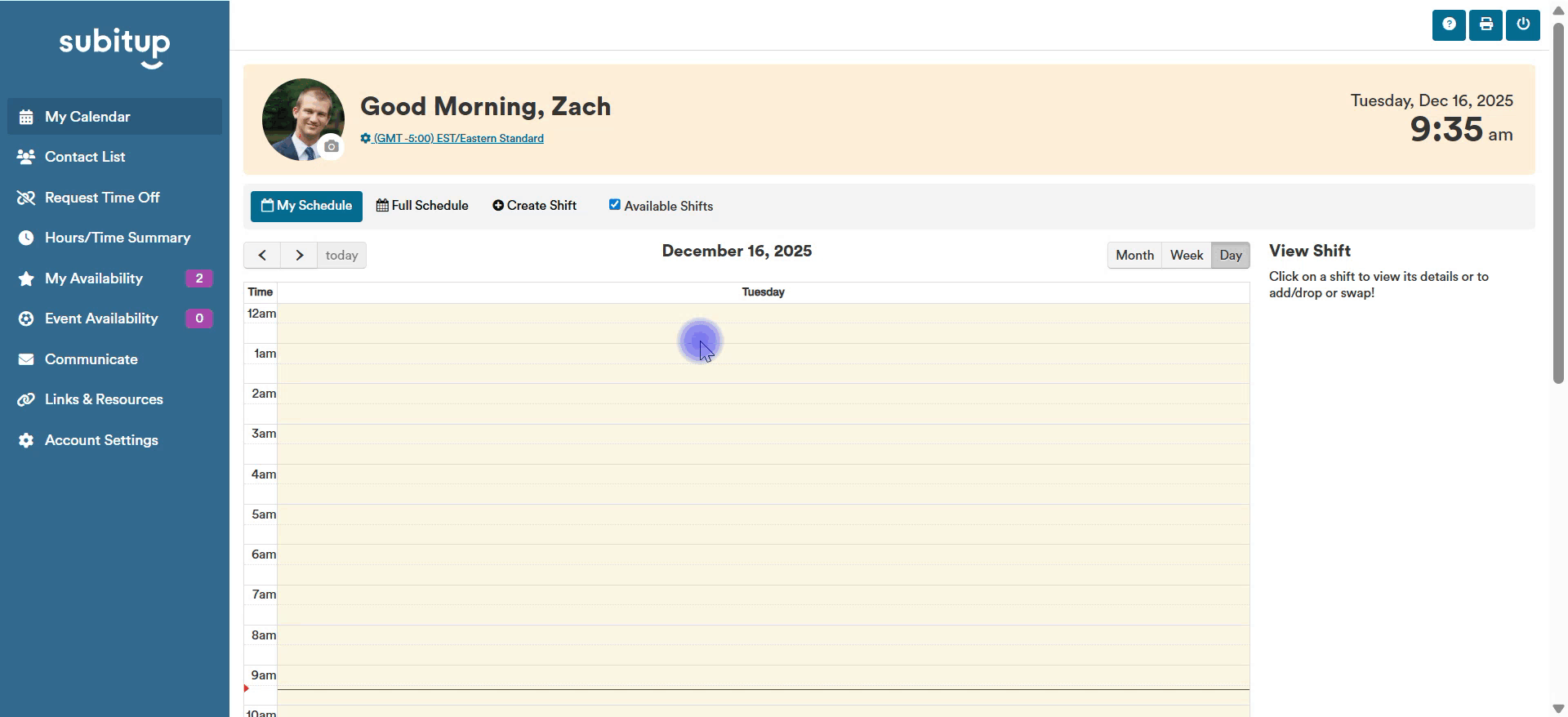Log out using the power icon
This screenshot has width=1568, height=717.
click(x=1522, y=24)
